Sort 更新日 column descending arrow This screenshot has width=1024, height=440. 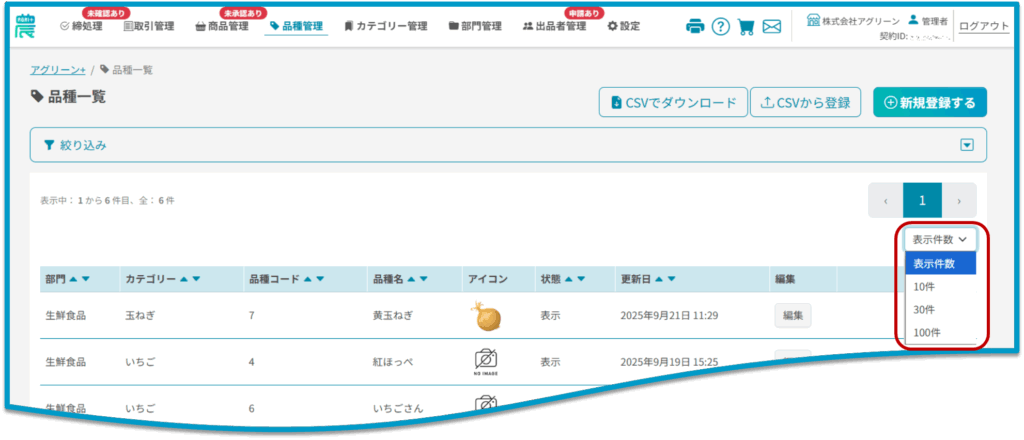coord(670,279)
